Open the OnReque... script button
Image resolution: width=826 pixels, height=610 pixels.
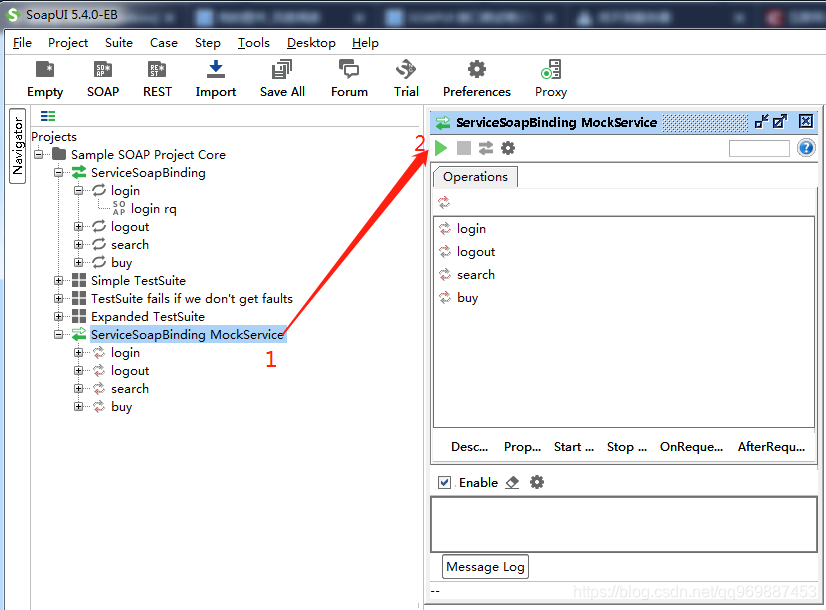click(x=691, y=447)
